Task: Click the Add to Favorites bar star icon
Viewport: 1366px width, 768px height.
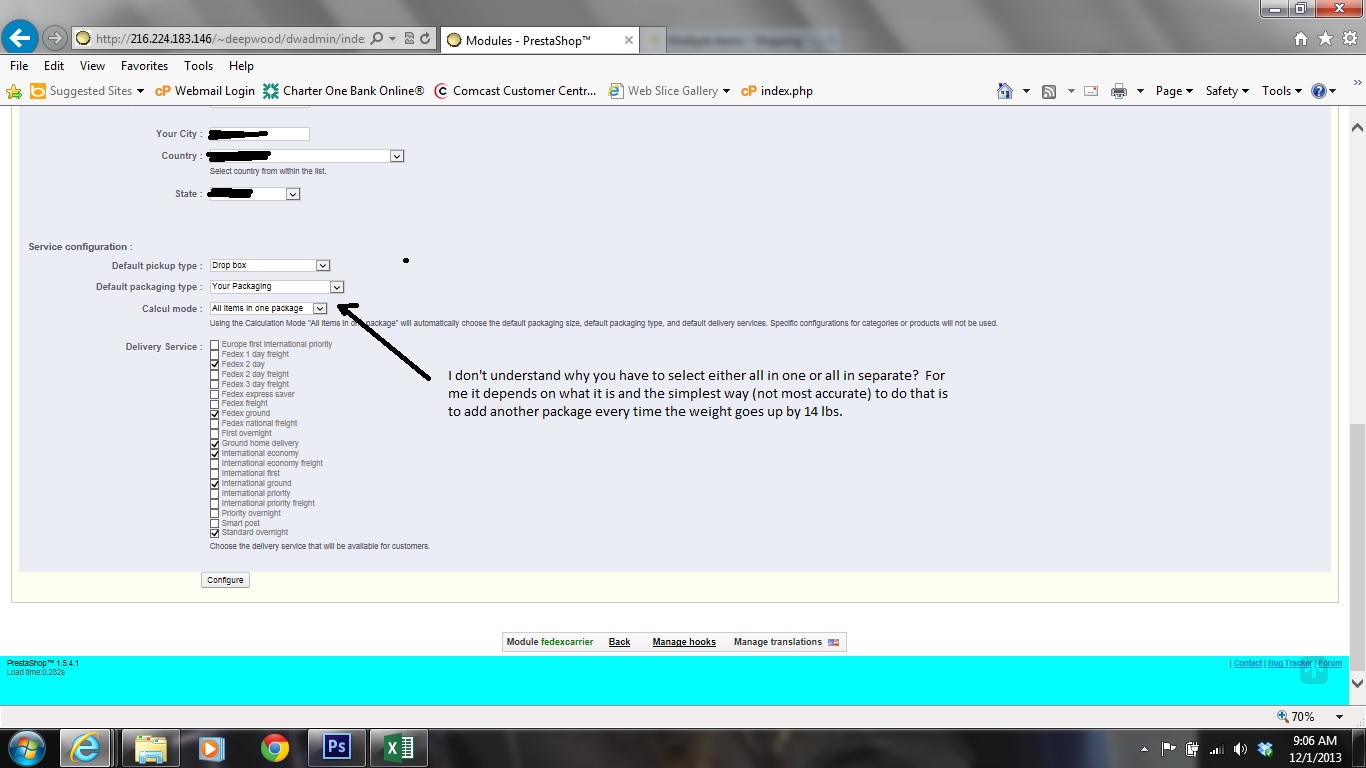Action: (14, 91)
